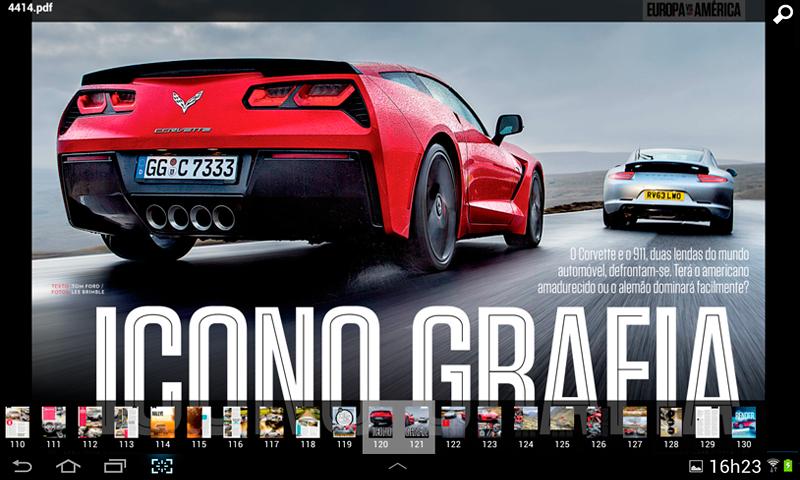Go to page 125 thumbnail
The image size is (800, 480).
(562, 422)
